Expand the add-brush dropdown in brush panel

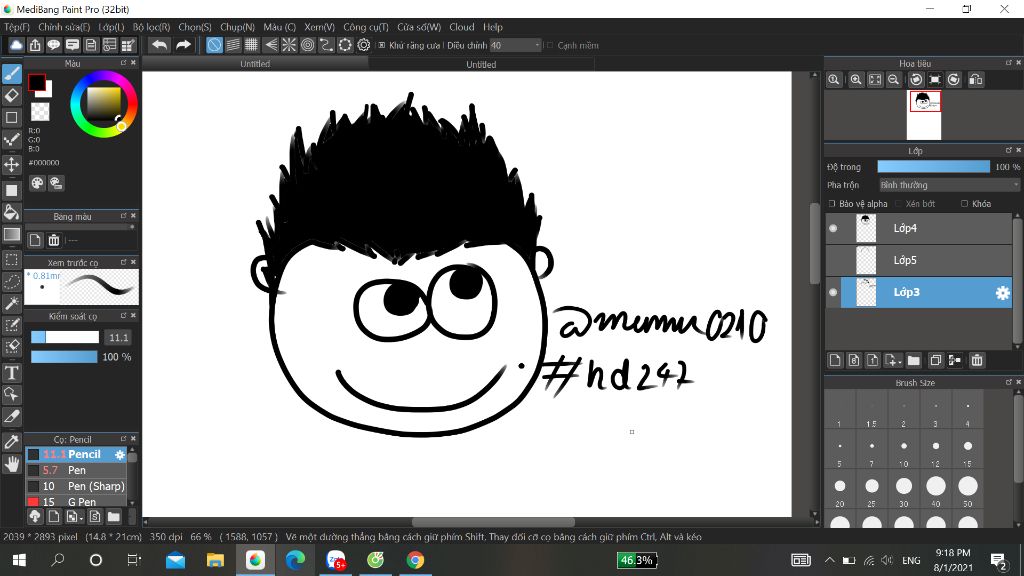point(74,517)
